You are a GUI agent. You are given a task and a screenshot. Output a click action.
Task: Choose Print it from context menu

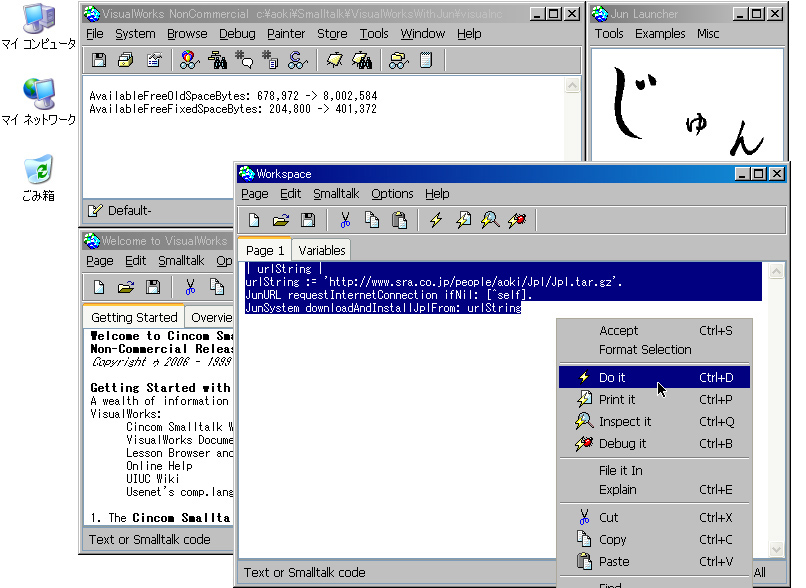[x=654, y=399]
